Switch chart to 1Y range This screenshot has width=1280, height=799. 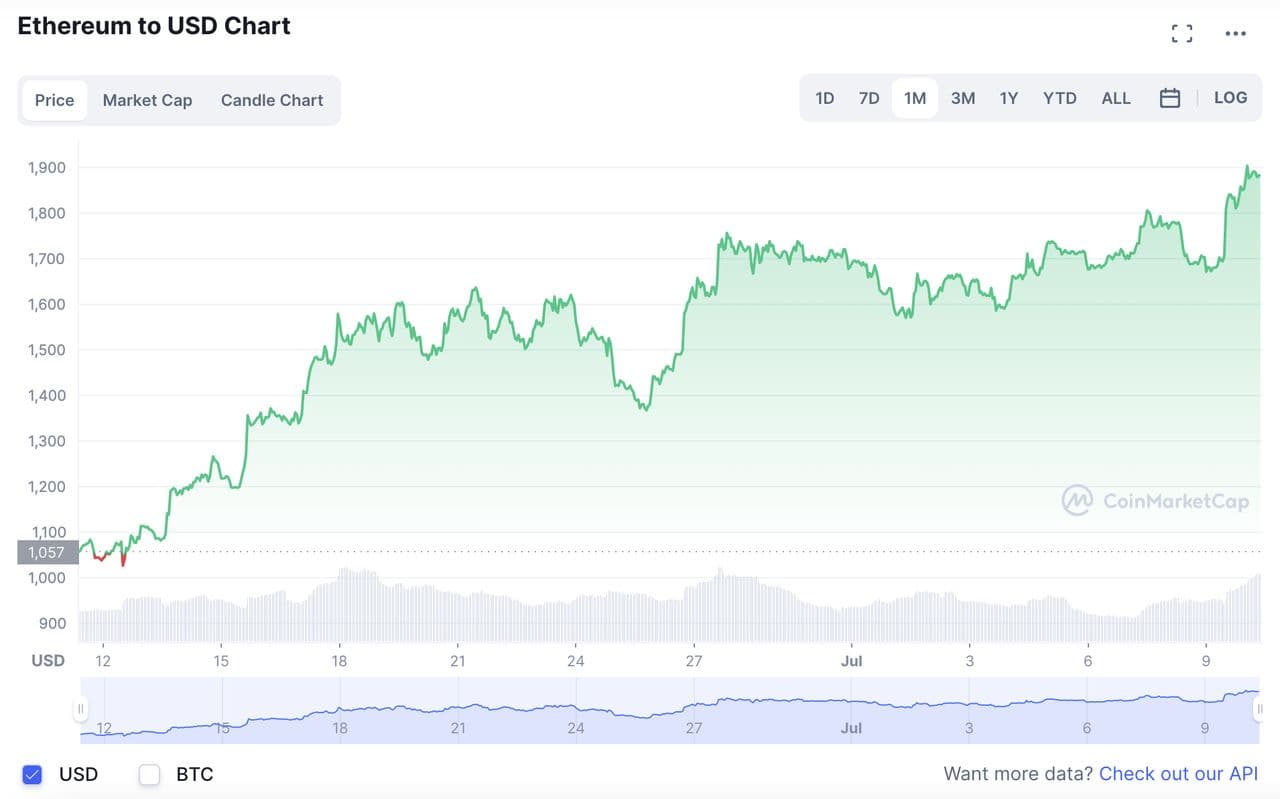pos(1009,98)
